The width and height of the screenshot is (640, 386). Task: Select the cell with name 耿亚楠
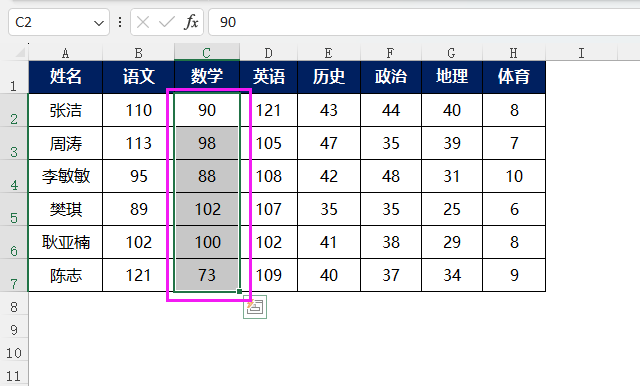tap(65, 242)
